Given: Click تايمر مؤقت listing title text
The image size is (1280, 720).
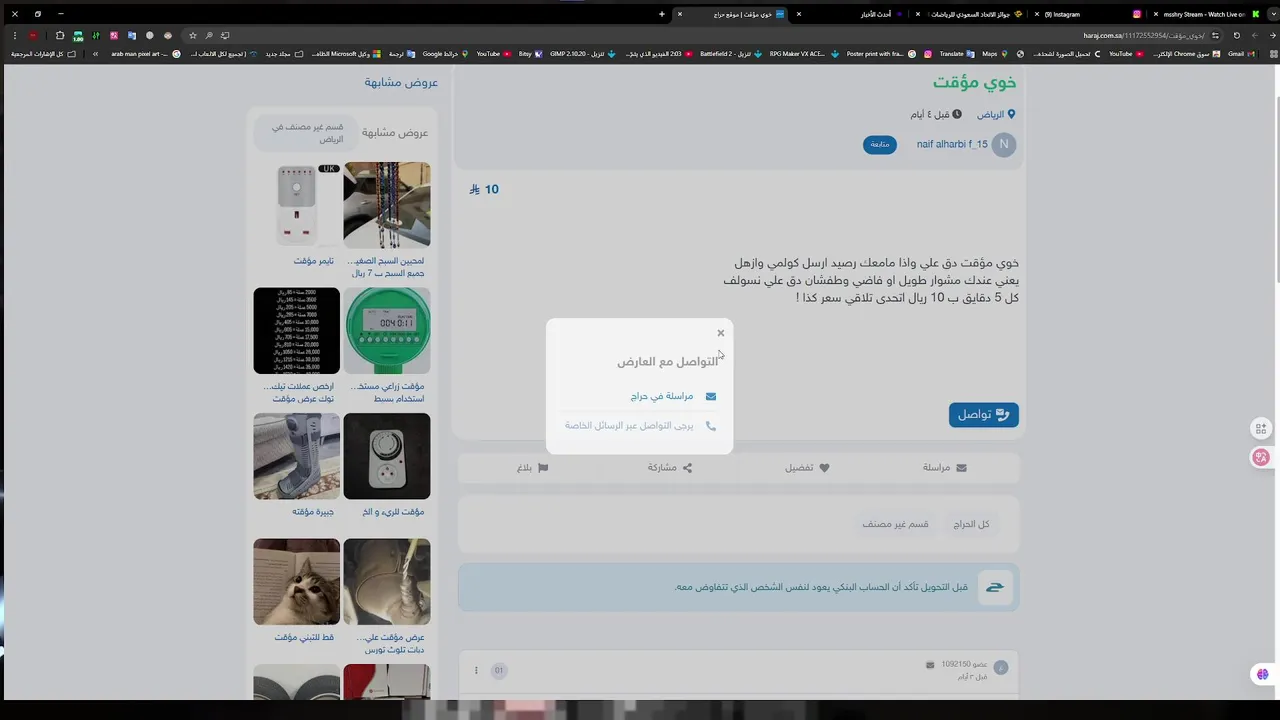Looking at the screenshot, I should [314, 261].
